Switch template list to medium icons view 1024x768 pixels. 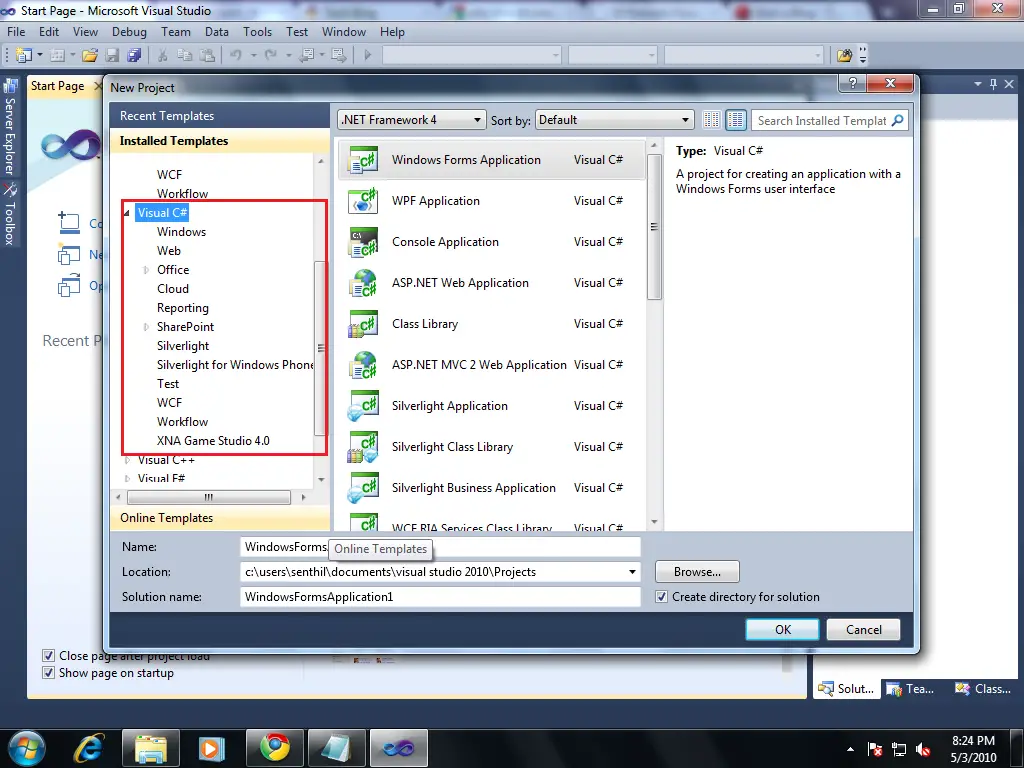click(x=735, y=120)
